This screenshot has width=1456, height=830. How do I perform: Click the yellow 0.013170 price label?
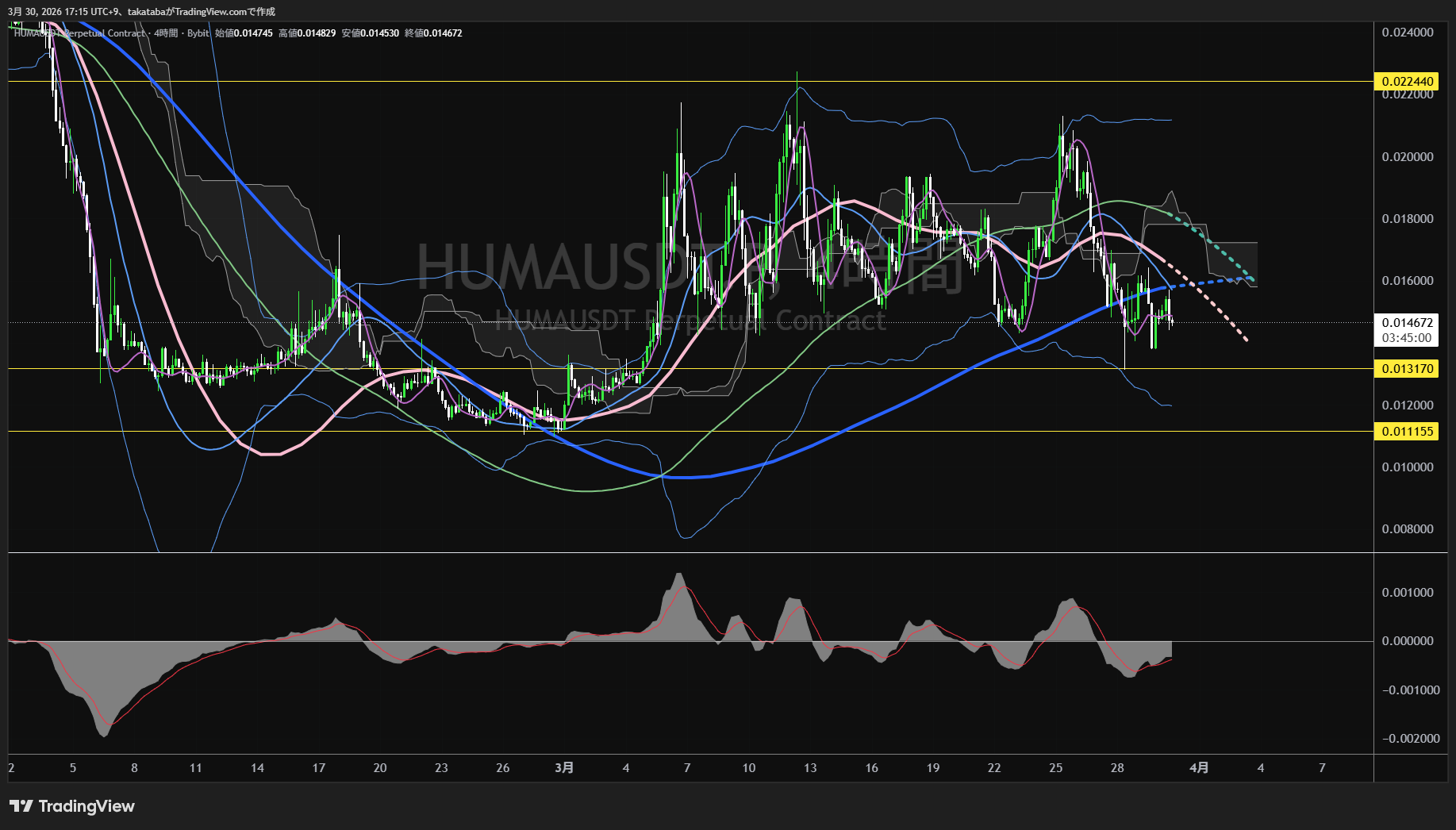[x=1407, y=369]
